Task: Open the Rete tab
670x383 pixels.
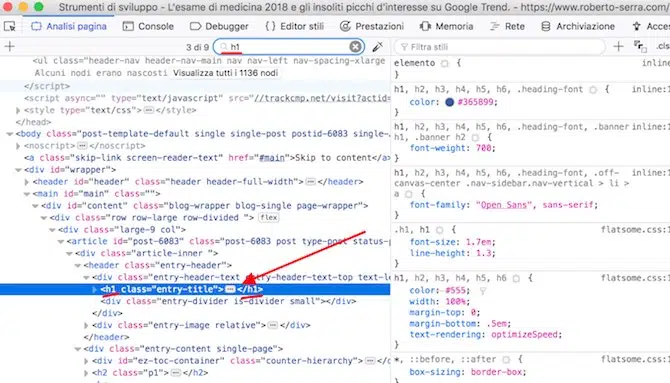Action: (x=507, y=27)
